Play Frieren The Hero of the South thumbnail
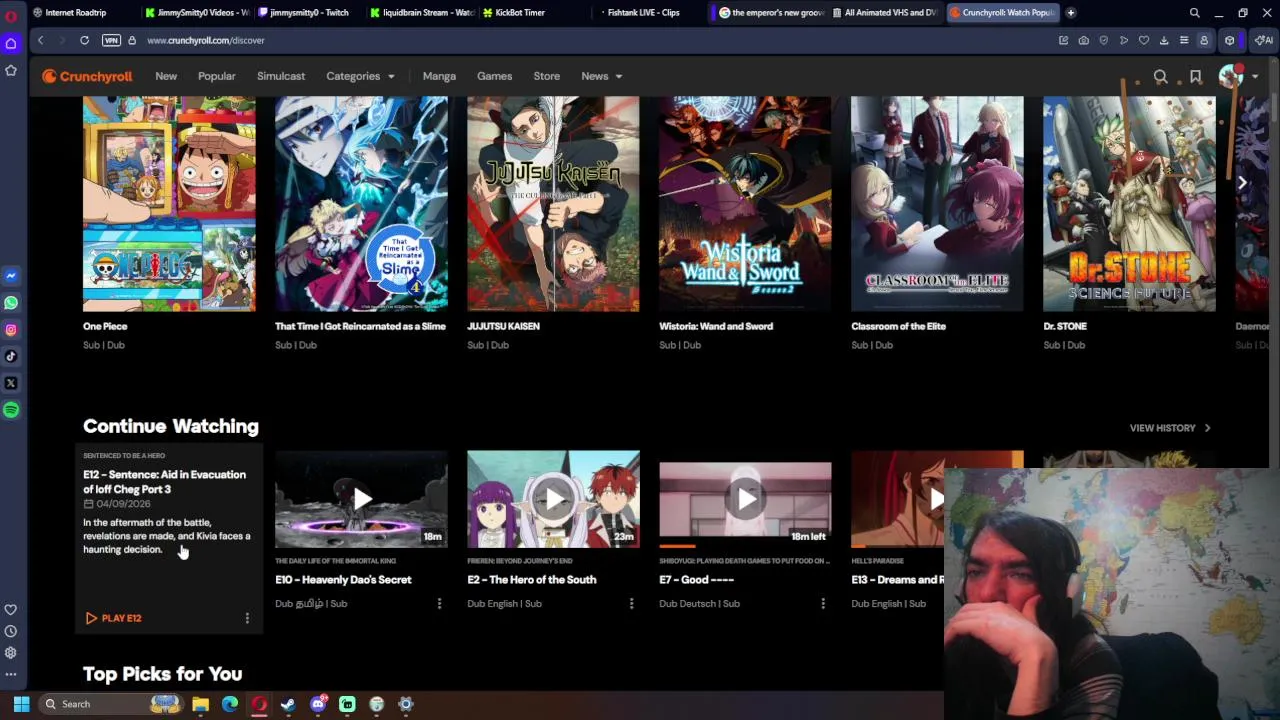1280x720 pixels. 553,499
